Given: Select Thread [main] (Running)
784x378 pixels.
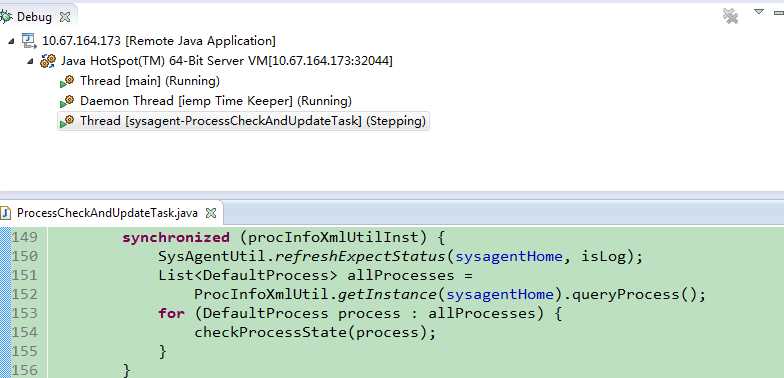Looking at the screenshot, I should 150,81.
